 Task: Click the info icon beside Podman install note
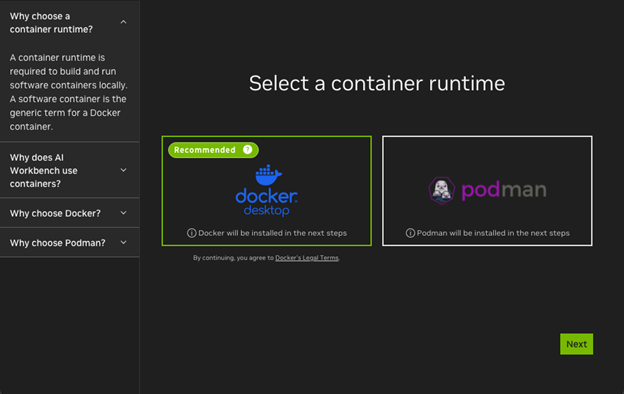pyautogui.click(x=410, y=233)
